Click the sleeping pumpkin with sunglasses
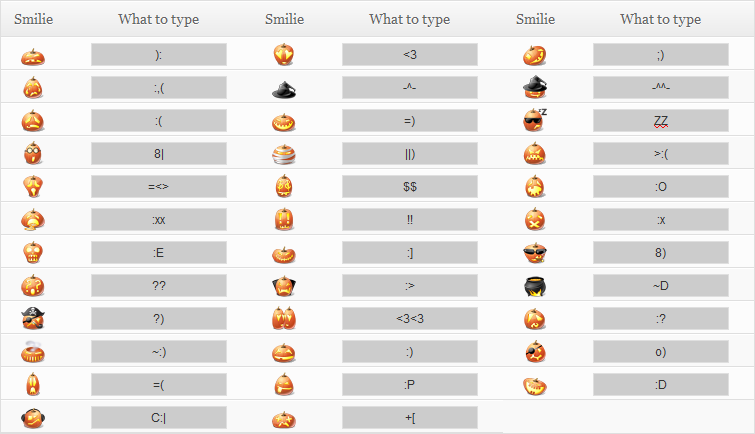The image size is (755, 434). point(534,120)
